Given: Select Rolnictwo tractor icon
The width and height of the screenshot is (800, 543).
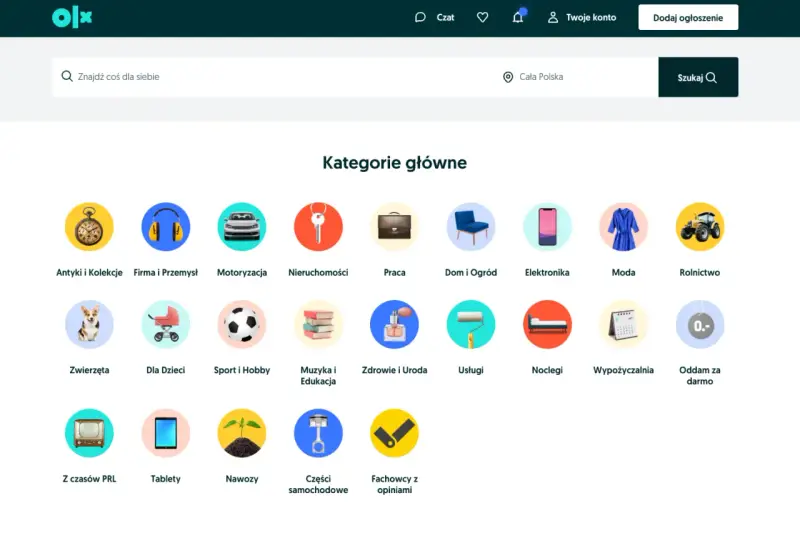Looking at the screenshot, I should pos(700,227).
